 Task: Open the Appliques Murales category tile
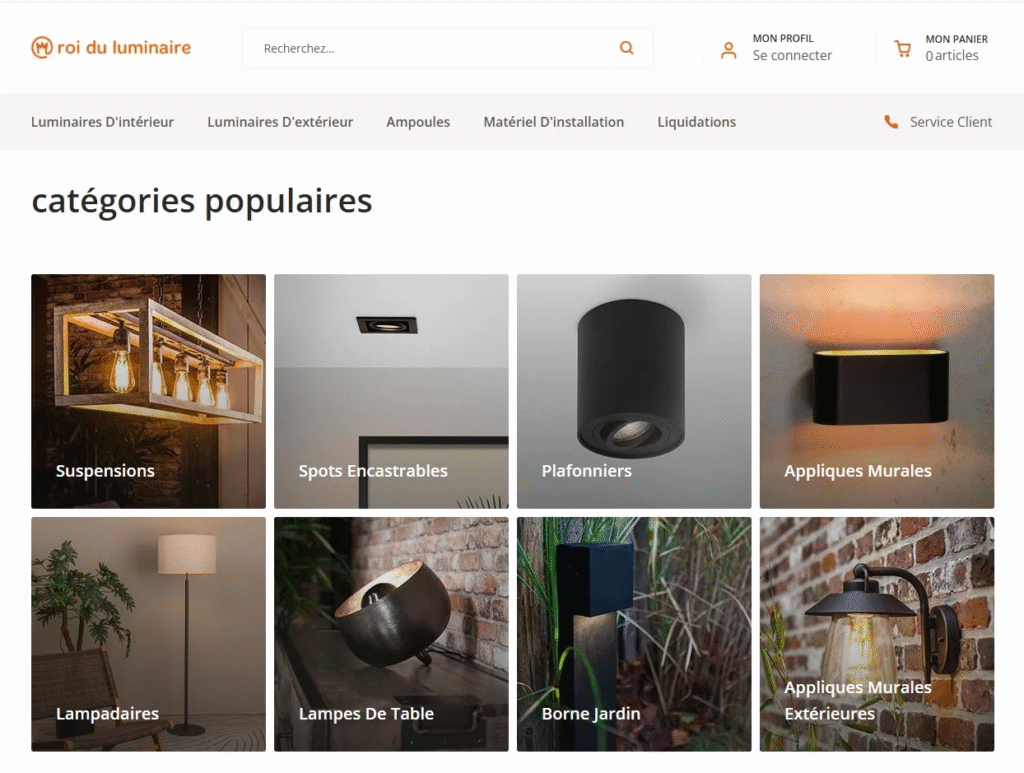click(877, 391)
